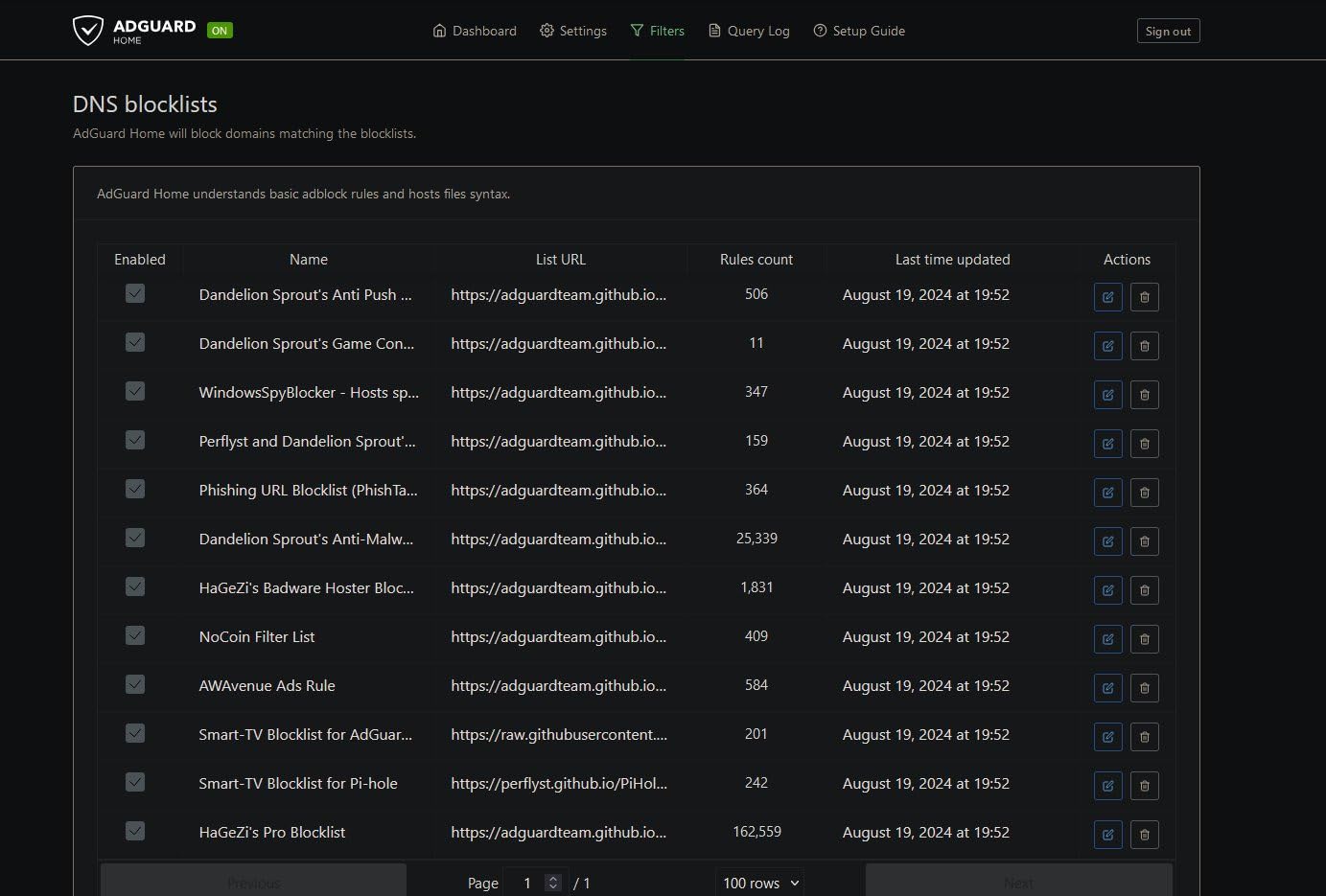The image size is (1326, 896).
Task: Toggle Perflyst and Dandelion Sprout's checkbox
Action: [x=135, y=440]
